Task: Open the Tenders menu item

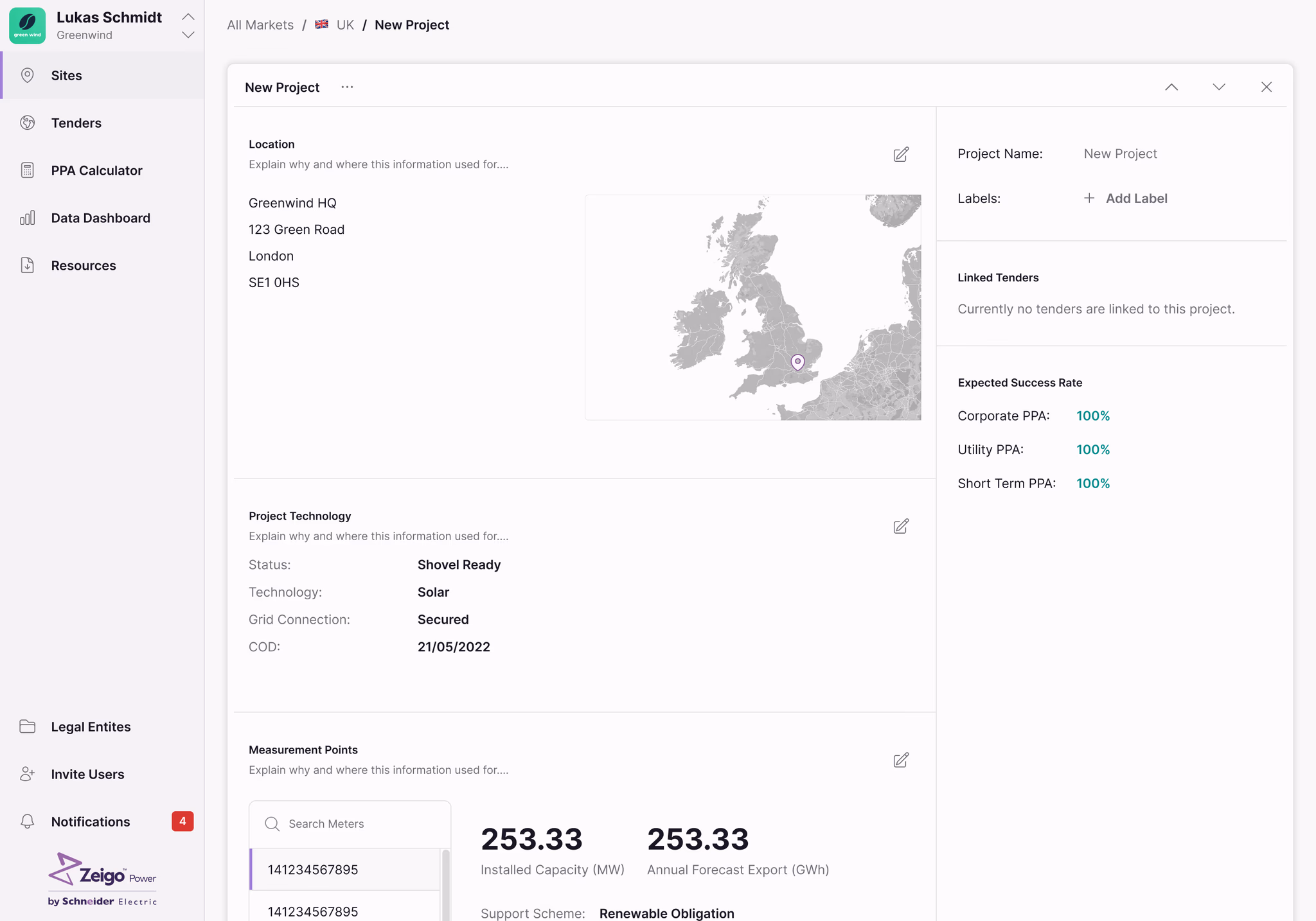Action: (x=103, y=123)
